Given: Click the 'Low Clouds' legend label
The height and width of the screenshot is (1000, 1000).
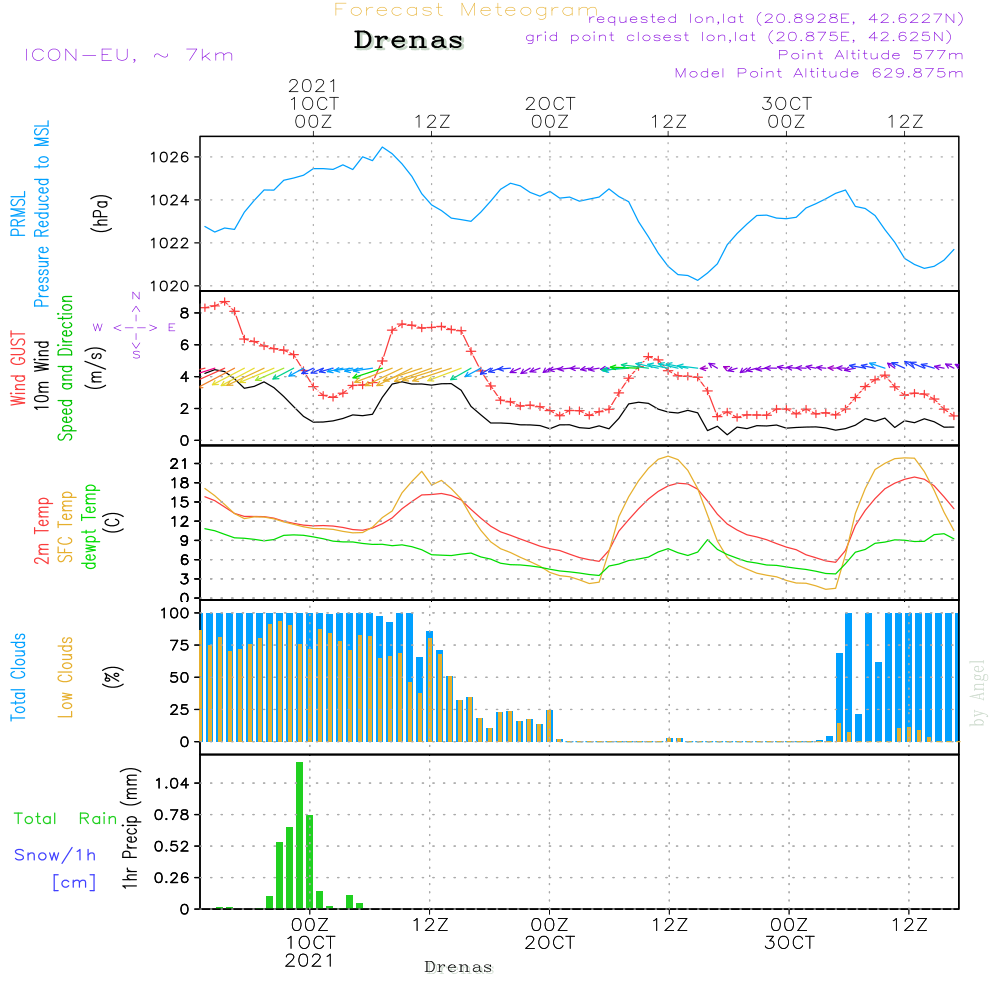Looking at the screenshot, I should pyautogui.click(x=66, y=677).
